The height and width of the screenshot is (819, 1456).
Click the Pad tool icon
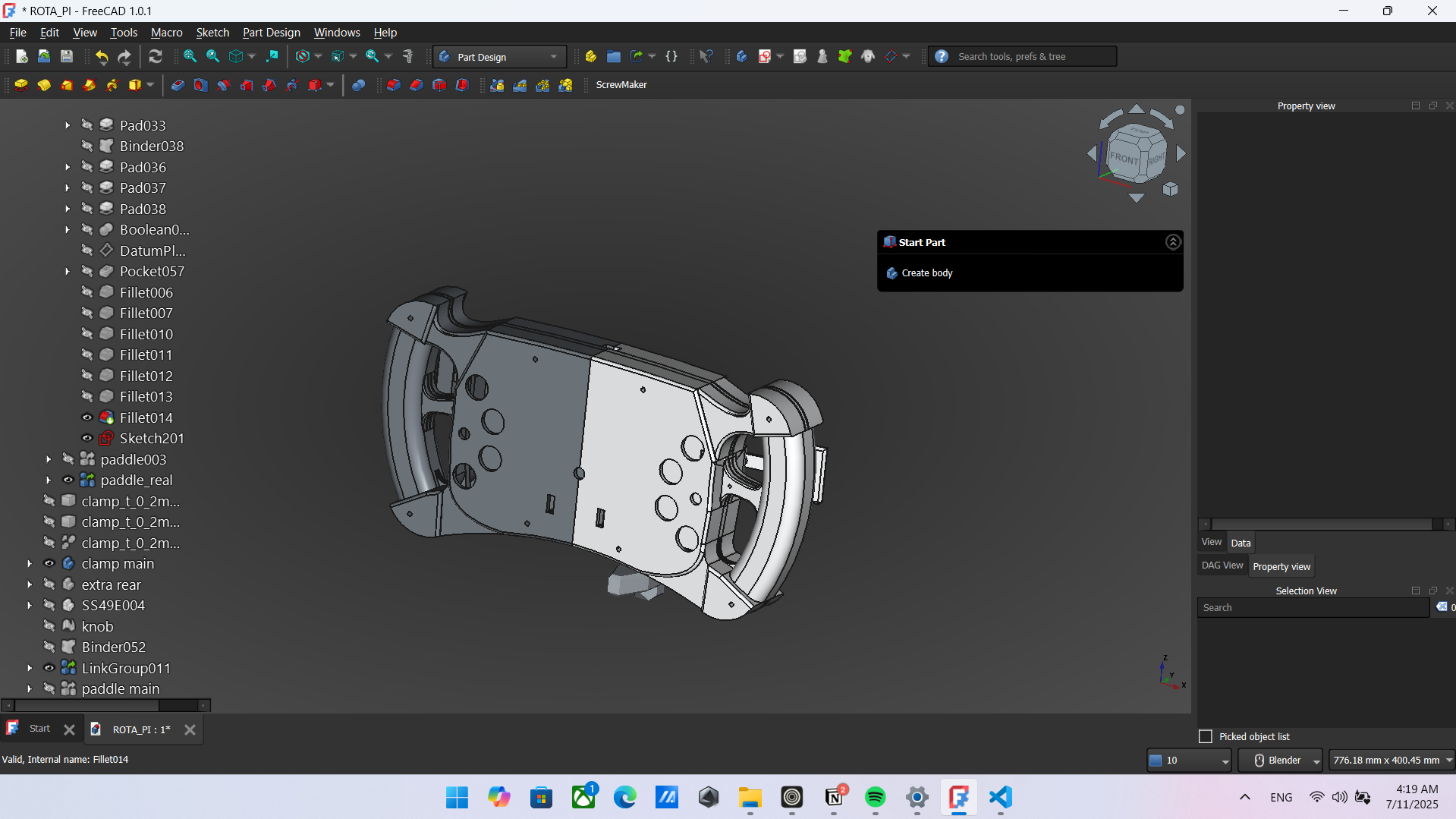(21, 85)
